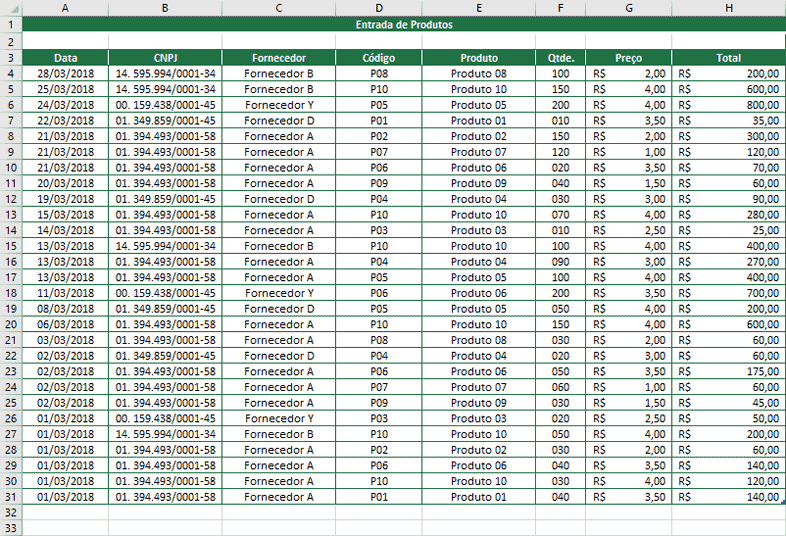The image size is (786, 536).
Task: Select price cell in row 5
Action: point(629,89)
